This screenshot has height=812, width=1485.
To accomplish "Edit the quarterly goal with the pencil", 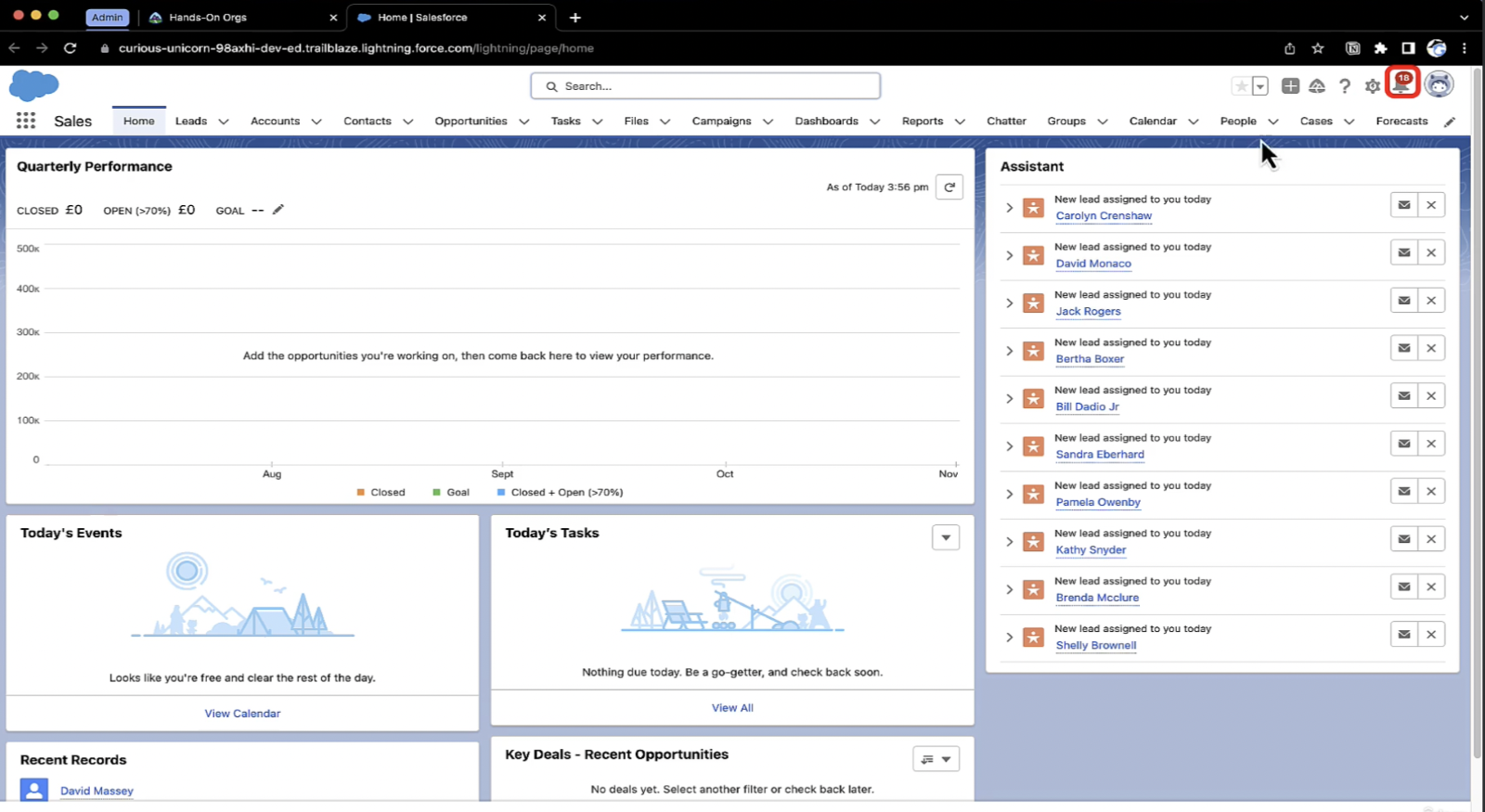I will coord(278,210).
